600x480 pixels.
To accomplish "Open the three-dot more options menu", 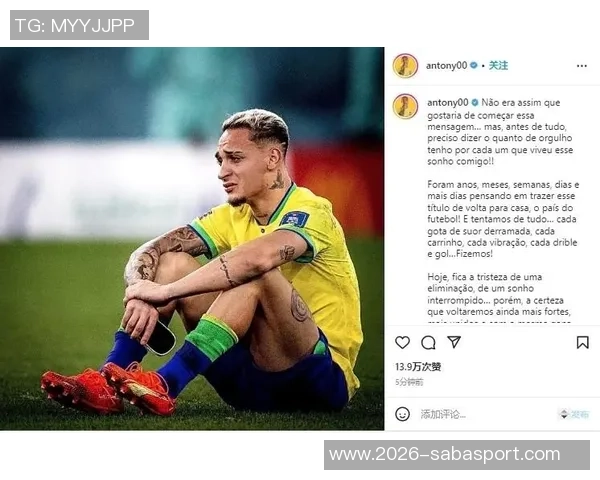I will [582, 66].
